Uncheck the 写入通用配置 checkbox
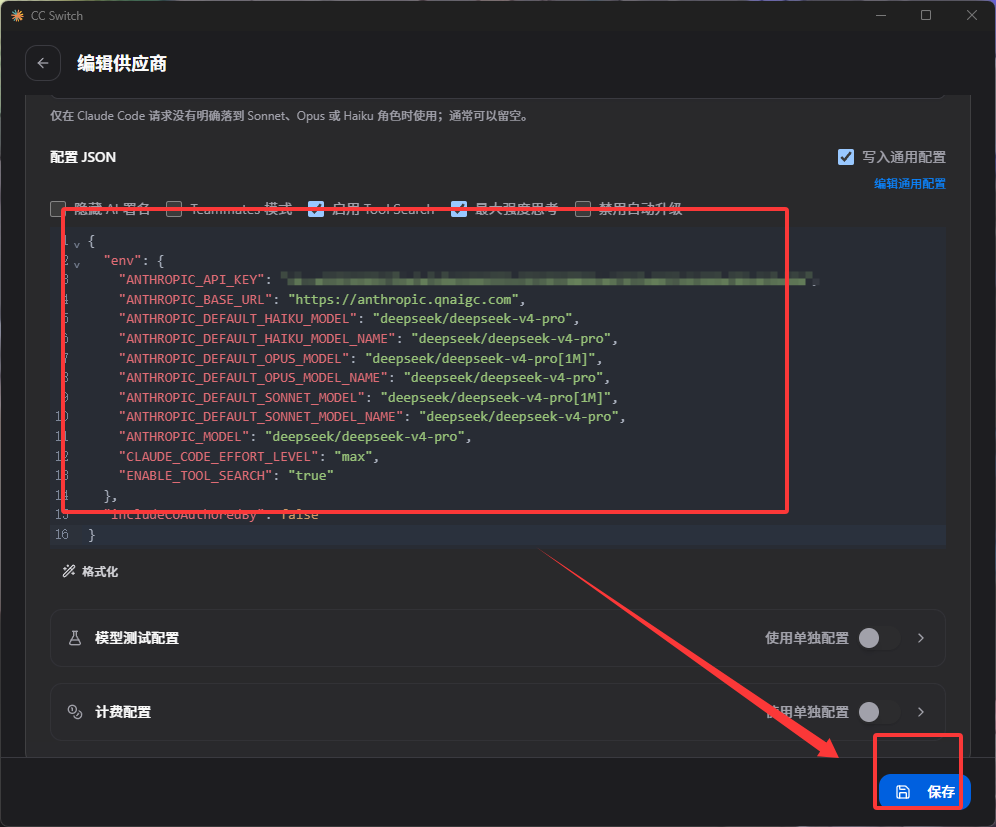Viewport: 996px width, 827px height. point(845,157)
